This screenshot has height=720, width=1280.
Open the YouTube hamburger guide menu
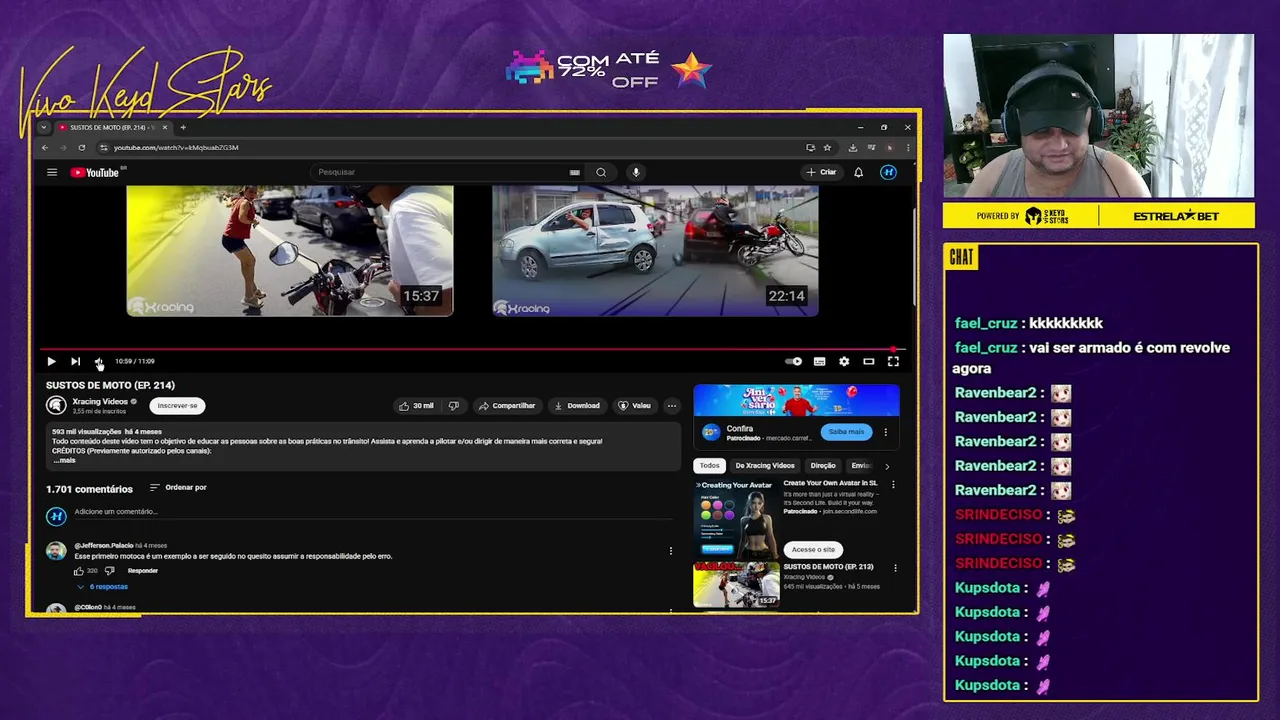(52, 172)
